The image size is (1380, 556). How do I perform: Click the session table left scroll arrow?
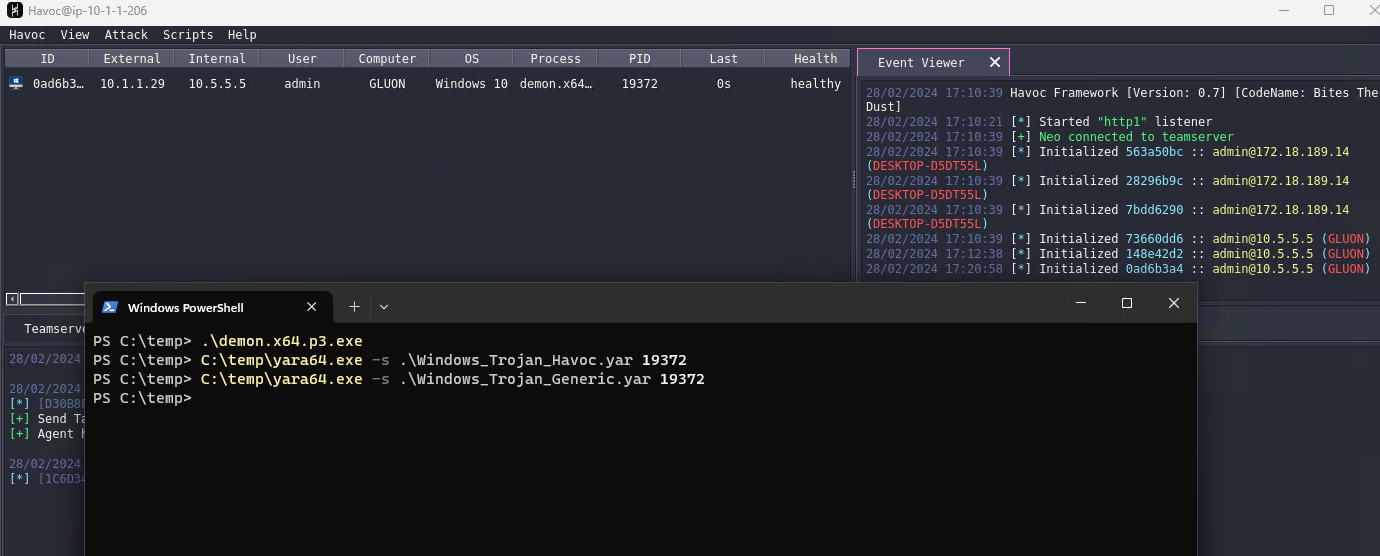pyautogui.click(x=11, y=299)
